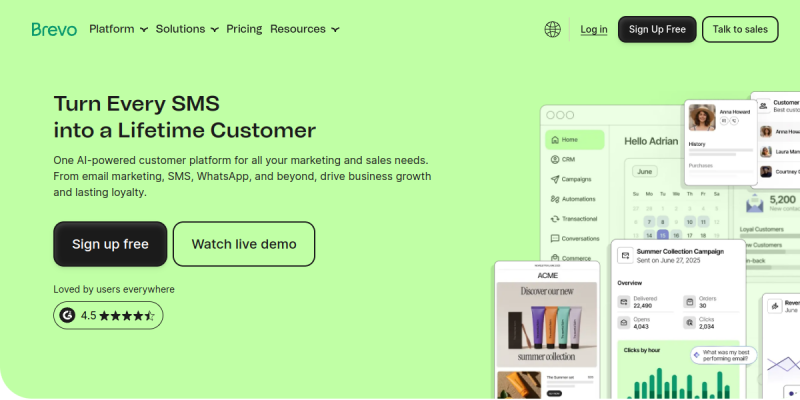Screen dimensions: 800x400
Task: Click the Clicks metric icon
Action: (x=689, y=322)
